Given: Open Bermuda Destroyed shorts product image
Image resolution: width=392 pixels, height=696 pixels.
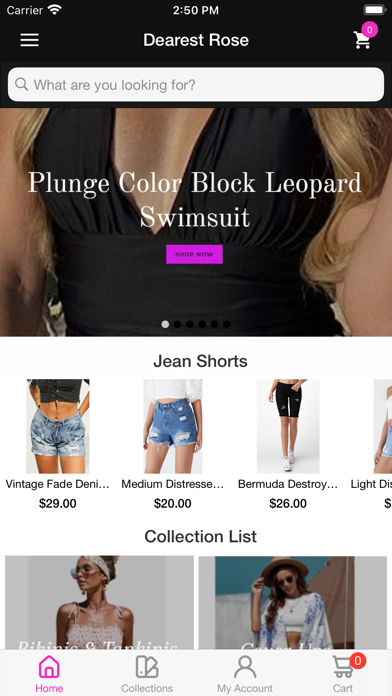Looking at the screenshot, I should (288, 426).
